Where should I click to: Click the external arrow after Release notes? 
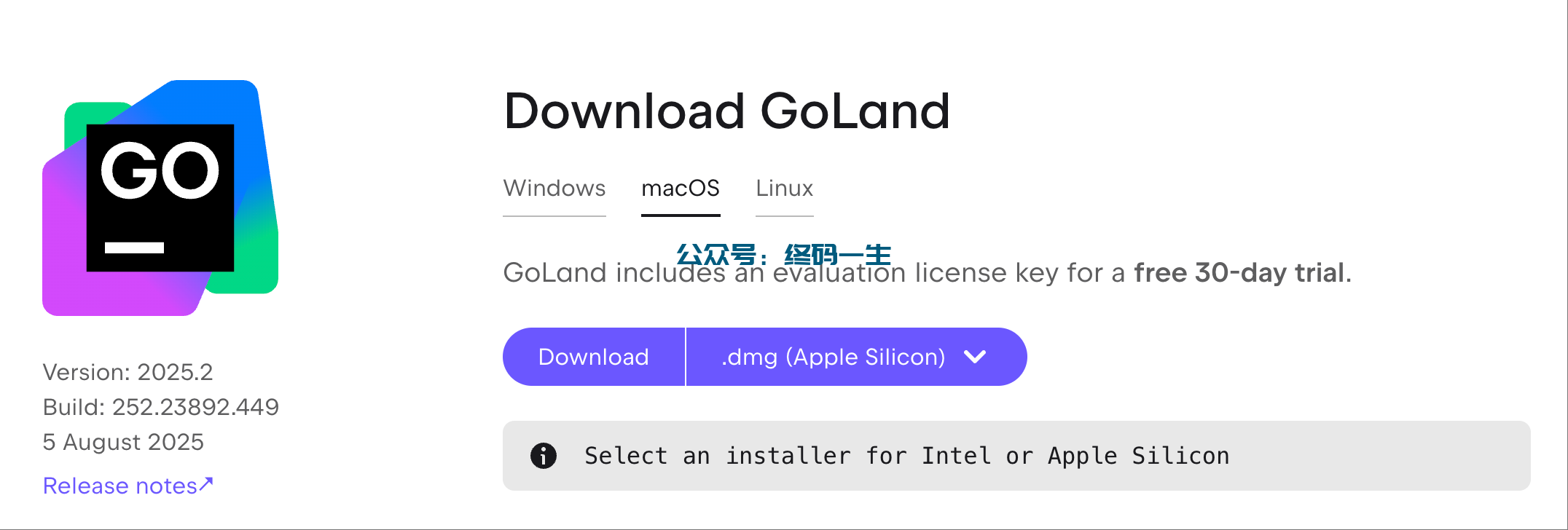tap(207, 483)
